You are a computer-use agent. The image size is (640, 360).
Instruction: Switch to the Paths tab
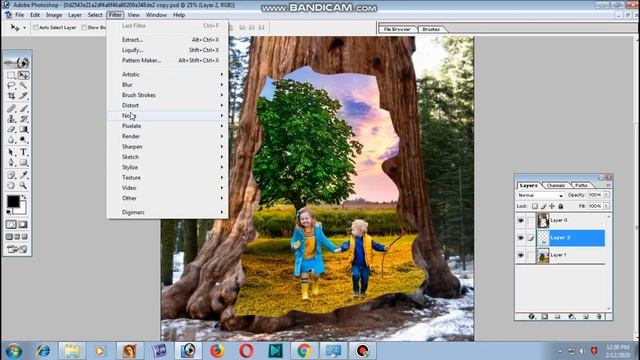coord(581,185)
